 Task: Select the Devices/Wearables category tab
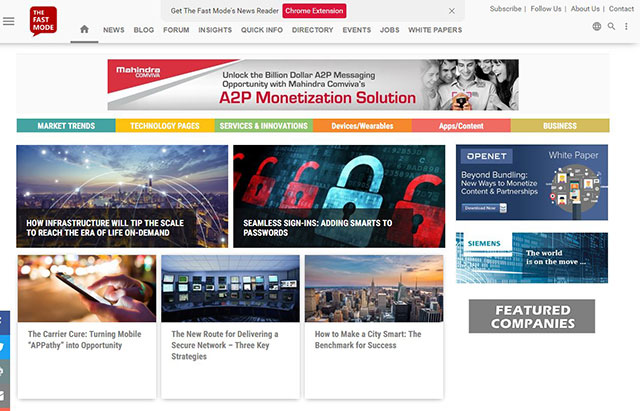pyautogui.click(x=362, y=126)
